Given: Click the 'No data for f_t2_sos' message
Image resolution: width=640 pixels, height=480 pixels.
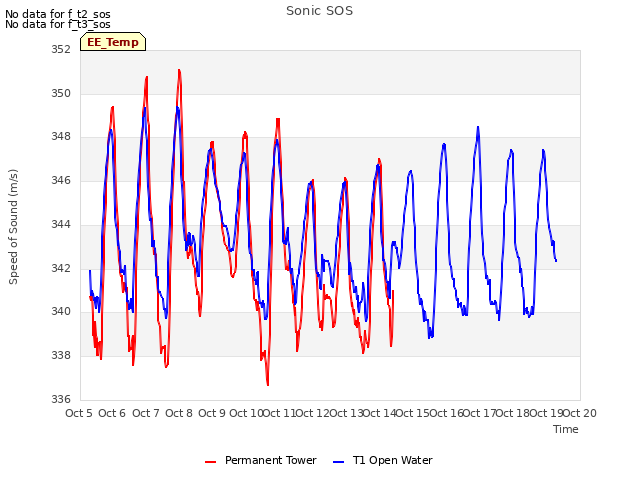Looking at the screenshot, I should coord(58,14).
